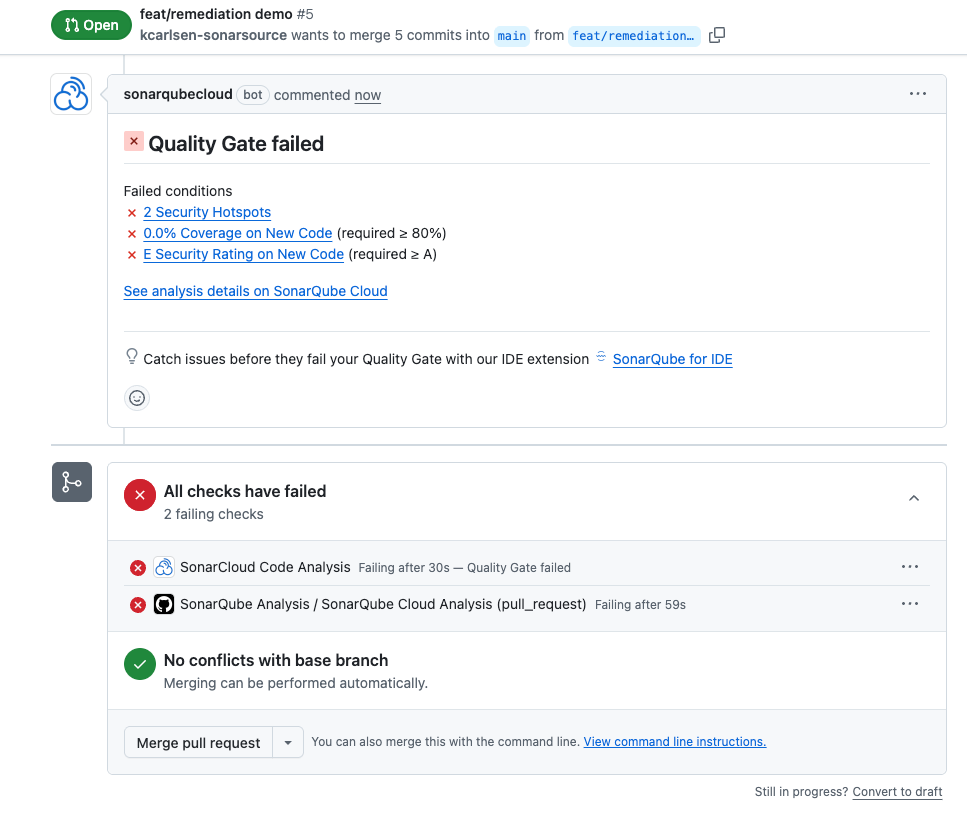Open options for SonarCloud Code Analysis check

(x=909, y=567)
